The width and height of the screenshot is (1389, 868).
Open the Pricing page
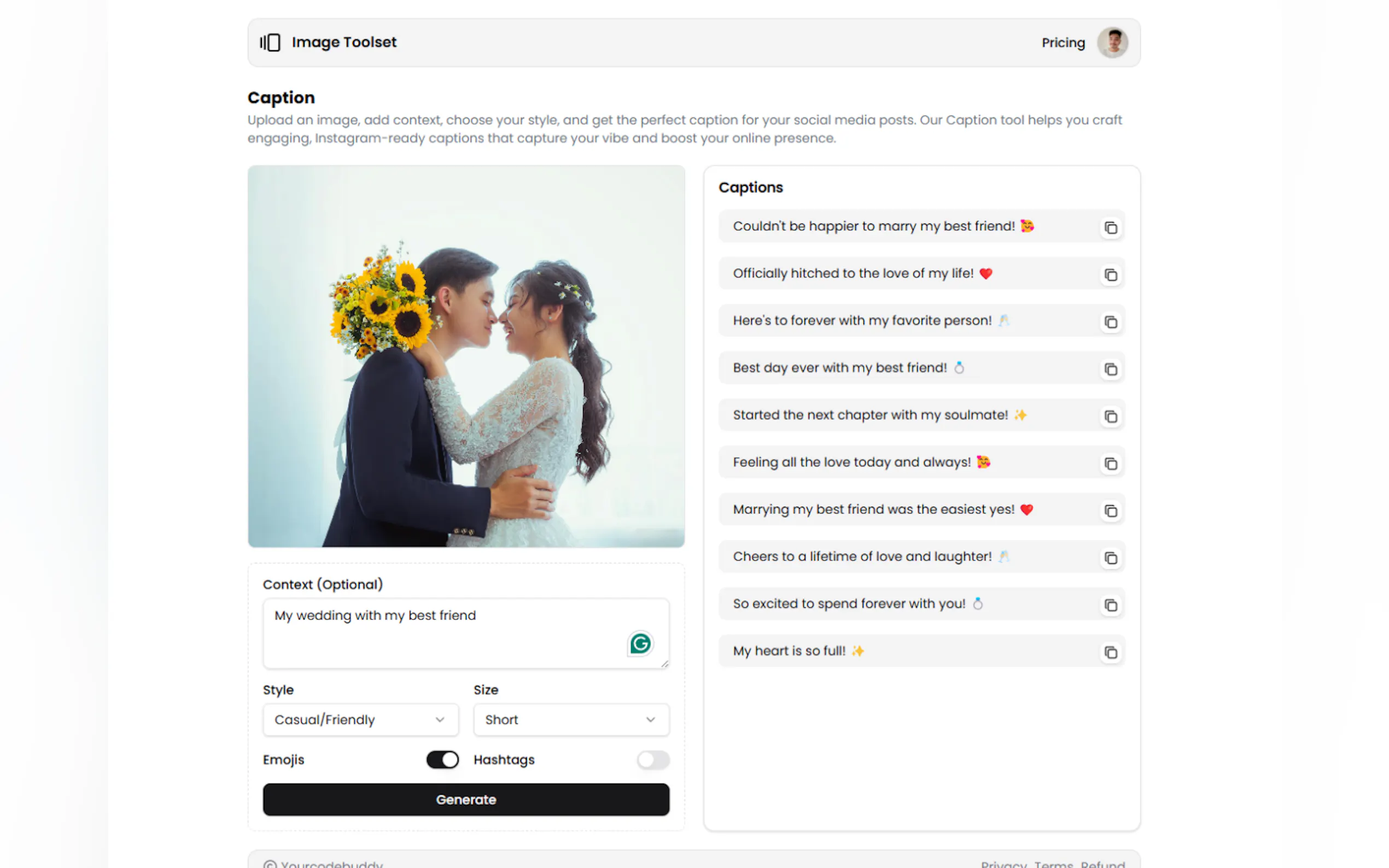[1063, 43]
